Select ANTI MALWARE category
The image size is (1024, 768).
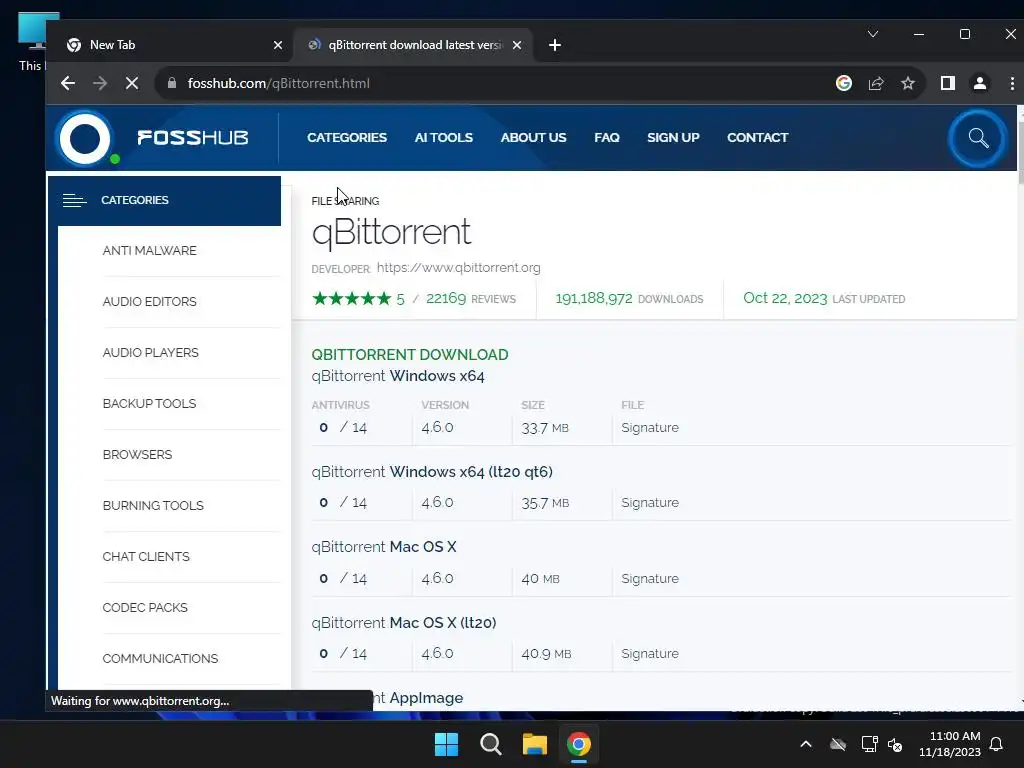click(150, 251)
